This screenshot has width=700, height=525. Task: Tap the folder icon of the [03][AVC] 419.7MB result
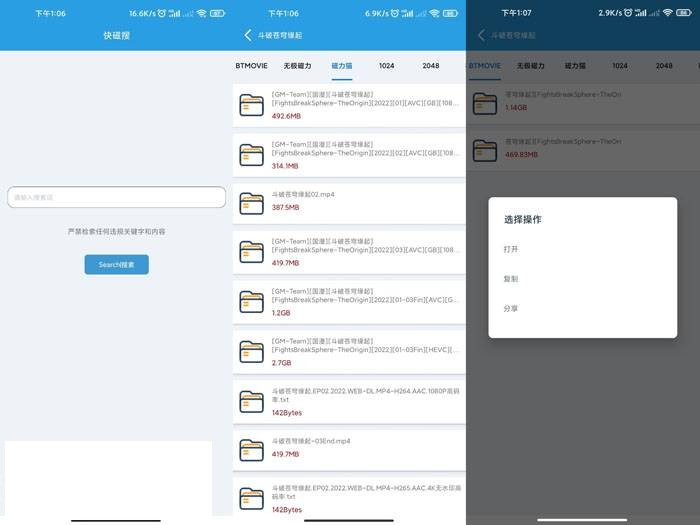click(251, 252)
